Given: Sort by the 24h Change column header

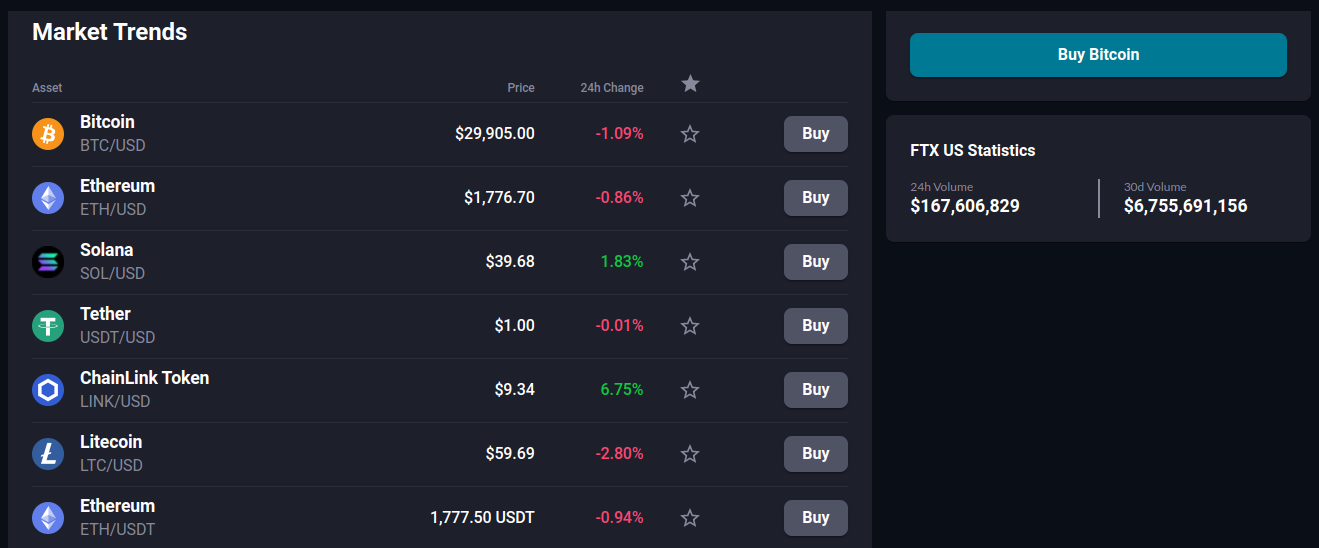Looking at the screenshot, I should point(611,88).
